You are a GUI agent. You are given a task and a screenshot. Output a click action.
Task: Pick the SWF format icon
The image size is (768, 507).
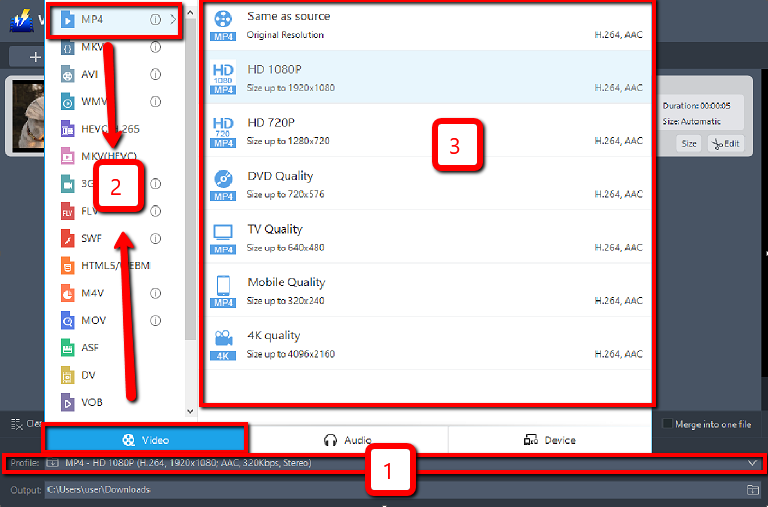(x=67, y=239)
